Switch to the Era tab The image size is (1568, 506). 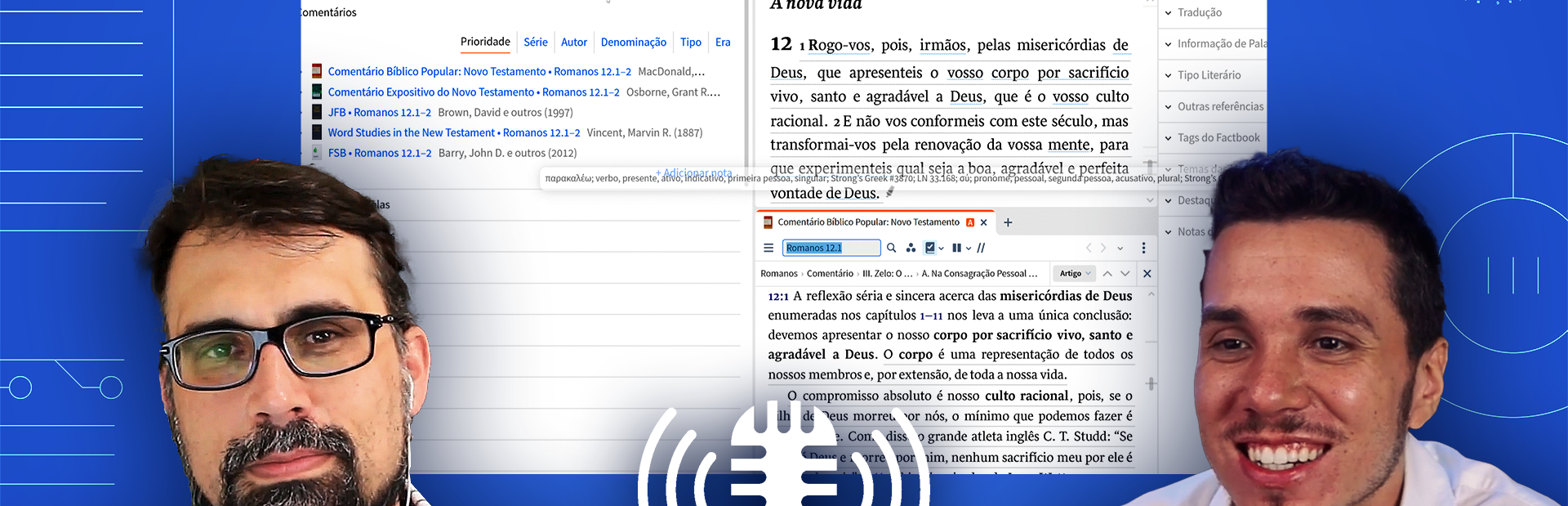pyautogui.click(x=723, y=42)
